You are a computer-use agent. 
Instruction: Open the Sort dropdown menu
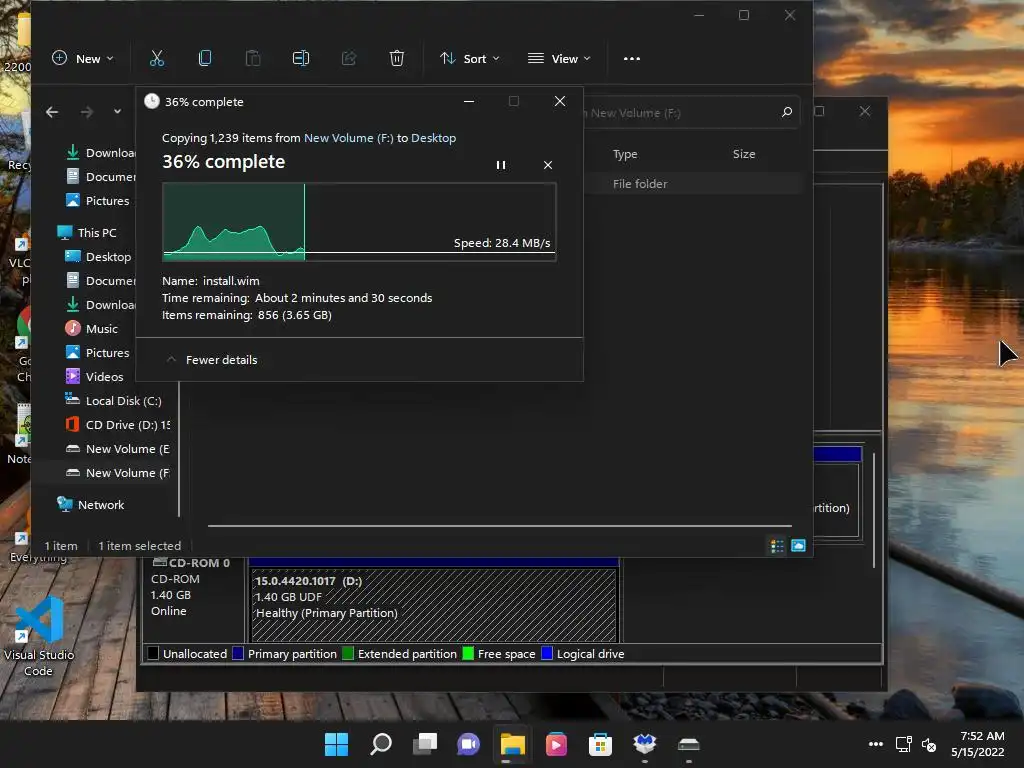[470, 58]
